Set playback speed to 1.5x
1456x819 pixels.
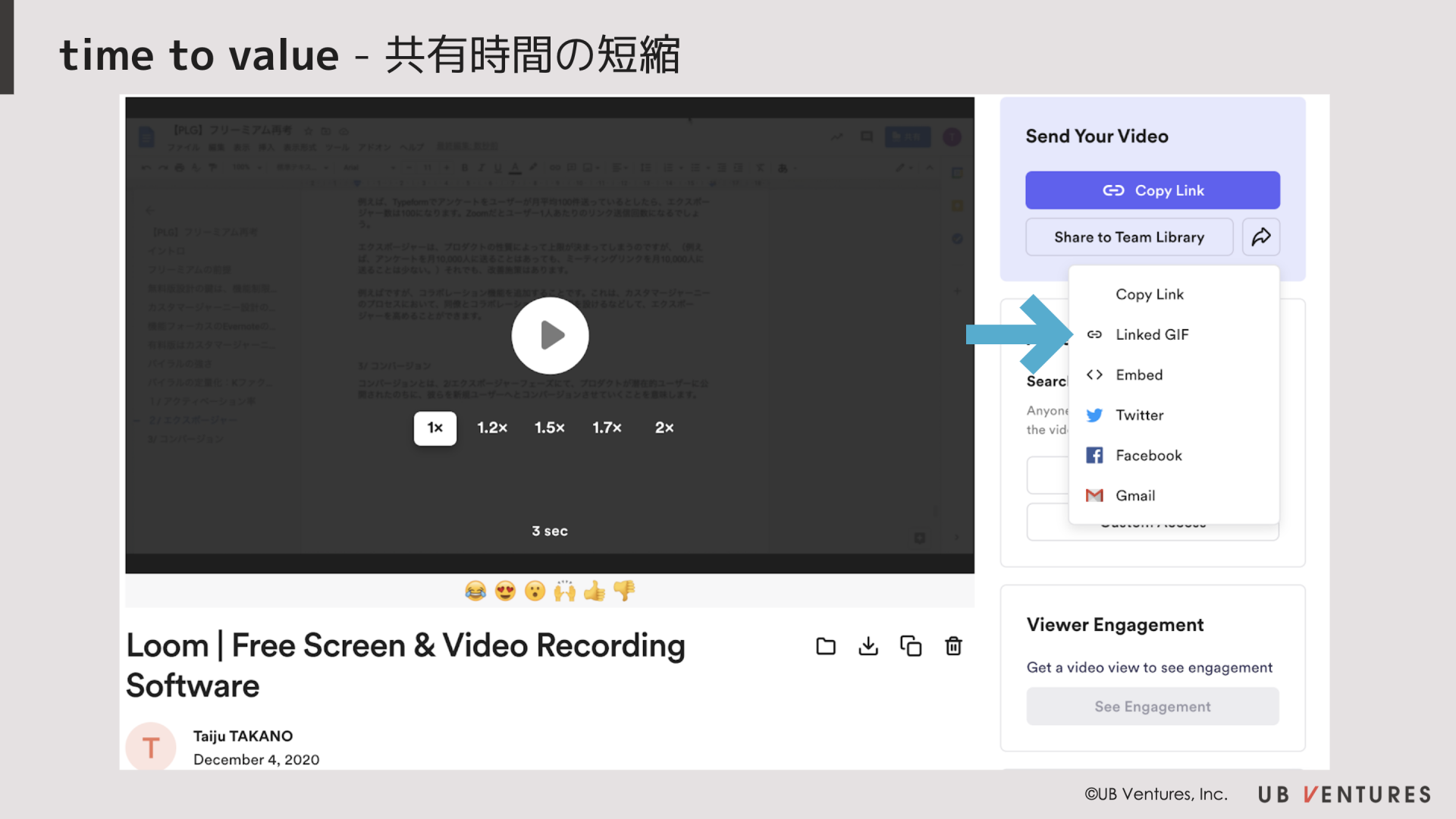[x=550, y=428]
